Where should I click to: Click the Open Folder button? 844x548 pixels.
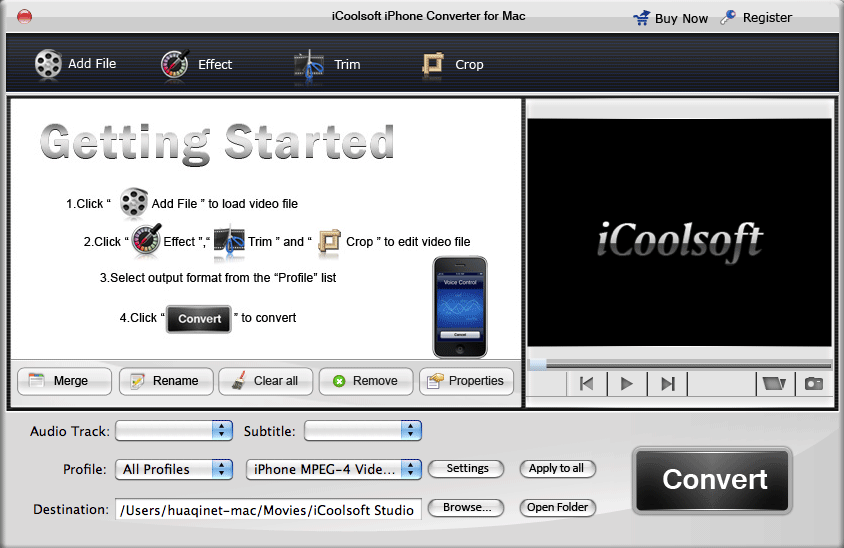pos(558,508)
